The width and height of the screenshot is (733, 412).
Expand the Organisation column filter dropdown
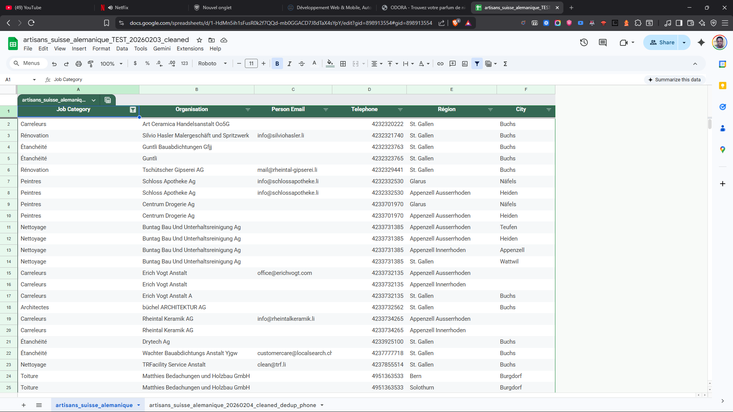pos(248,110)
